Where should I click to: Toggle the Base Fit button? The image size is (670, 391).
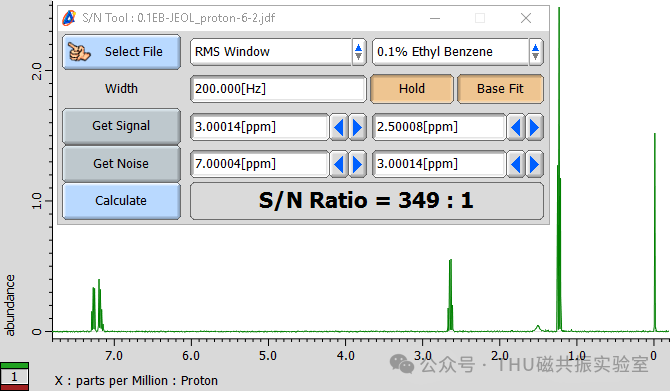500,89
